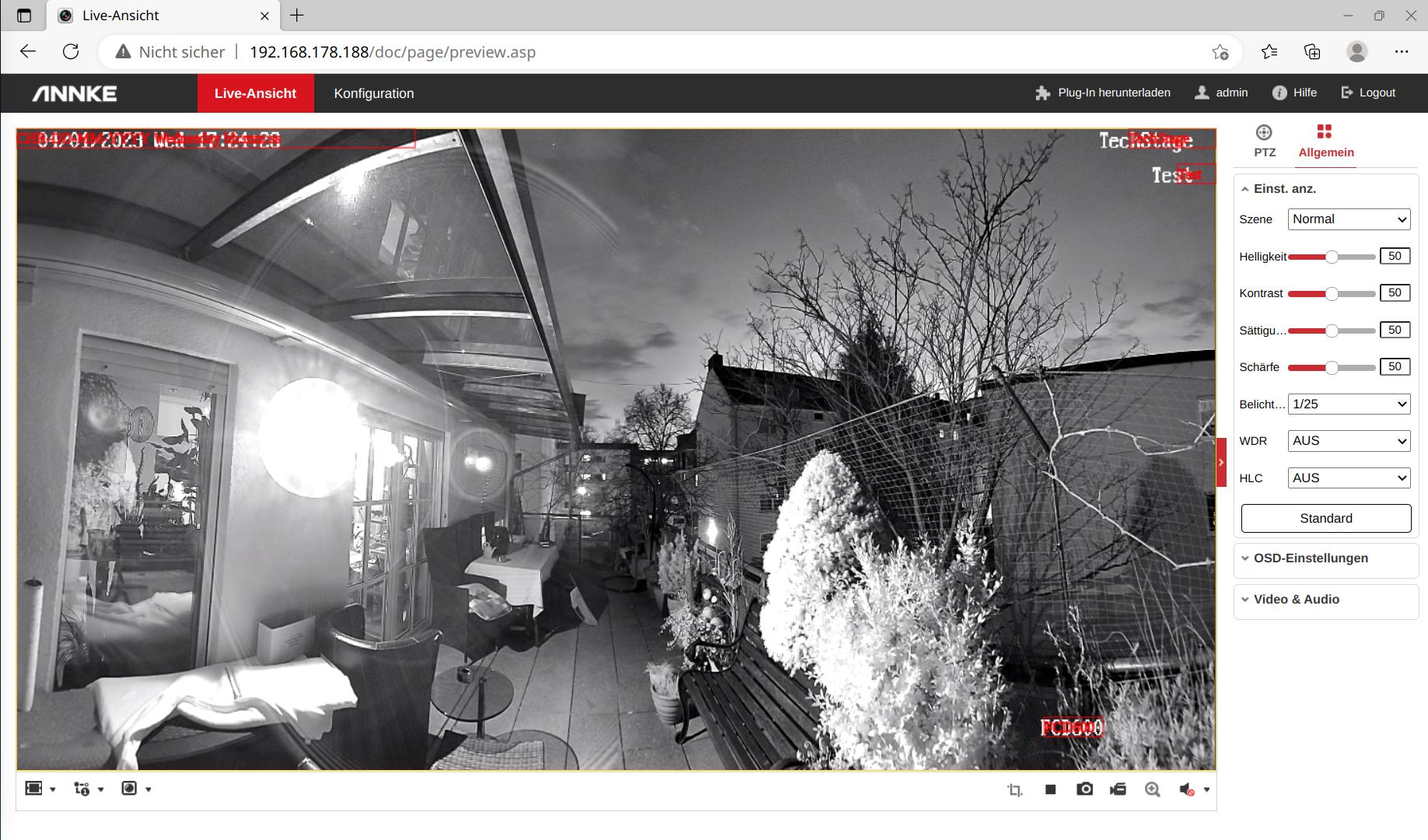Expand the stream type dropdown arrow
This screenshot has height=840, width=1428.
pyautogui.click(x=100, y=789)
